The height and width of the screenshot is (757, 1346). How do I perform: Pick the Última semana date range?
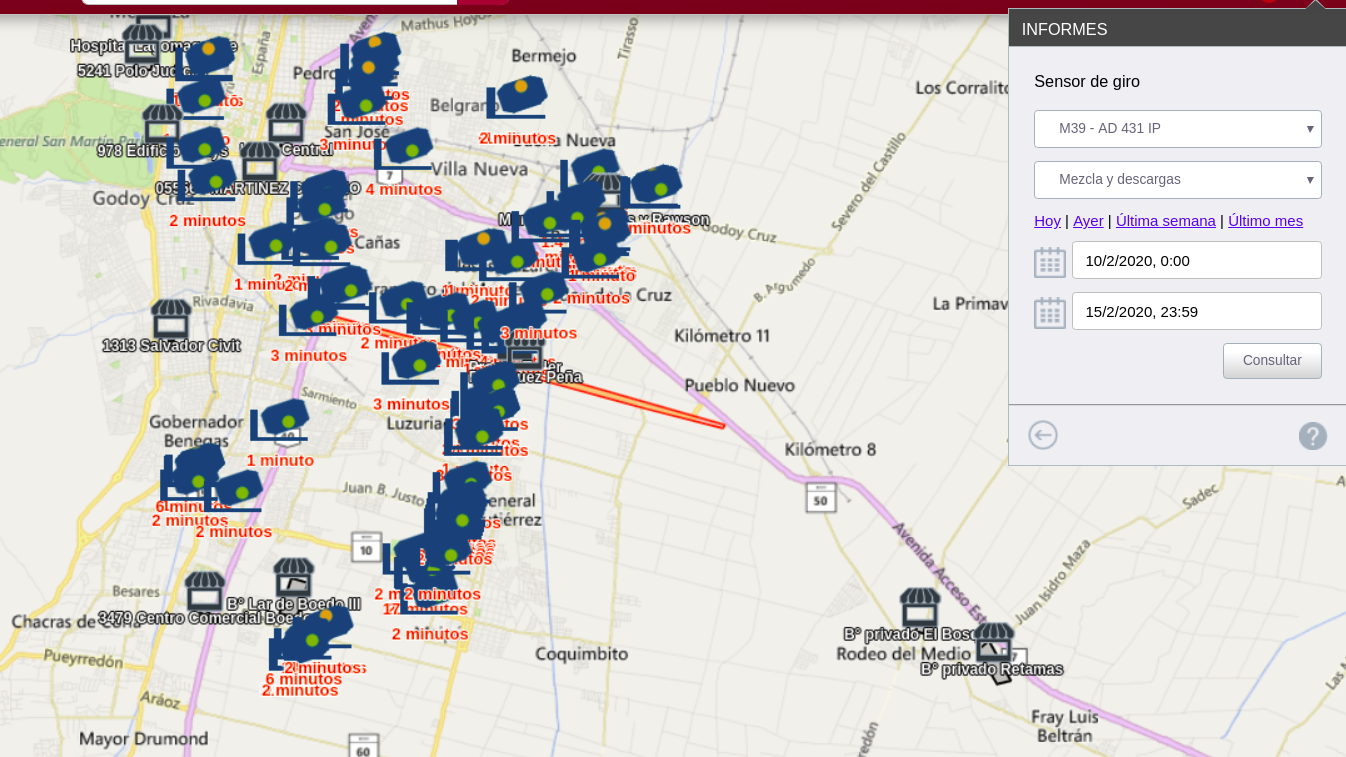pos(1165,221)
